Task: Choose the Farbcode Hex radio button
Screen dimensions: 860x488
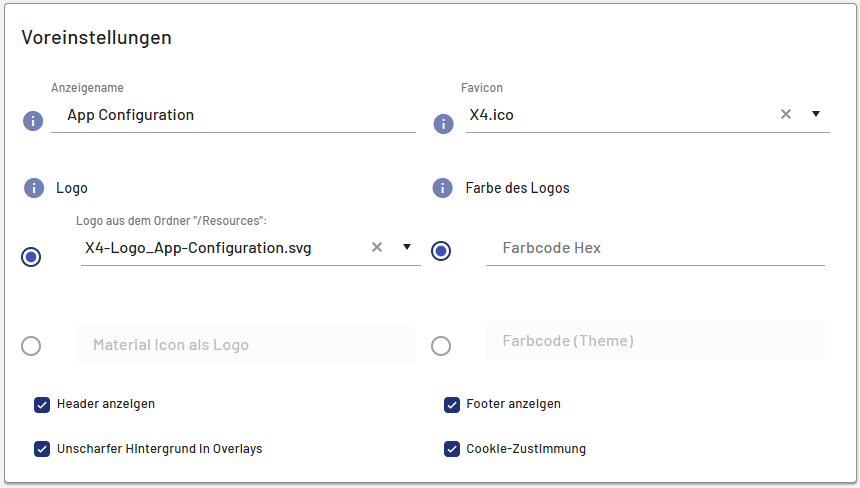Action: click(441, 250)
